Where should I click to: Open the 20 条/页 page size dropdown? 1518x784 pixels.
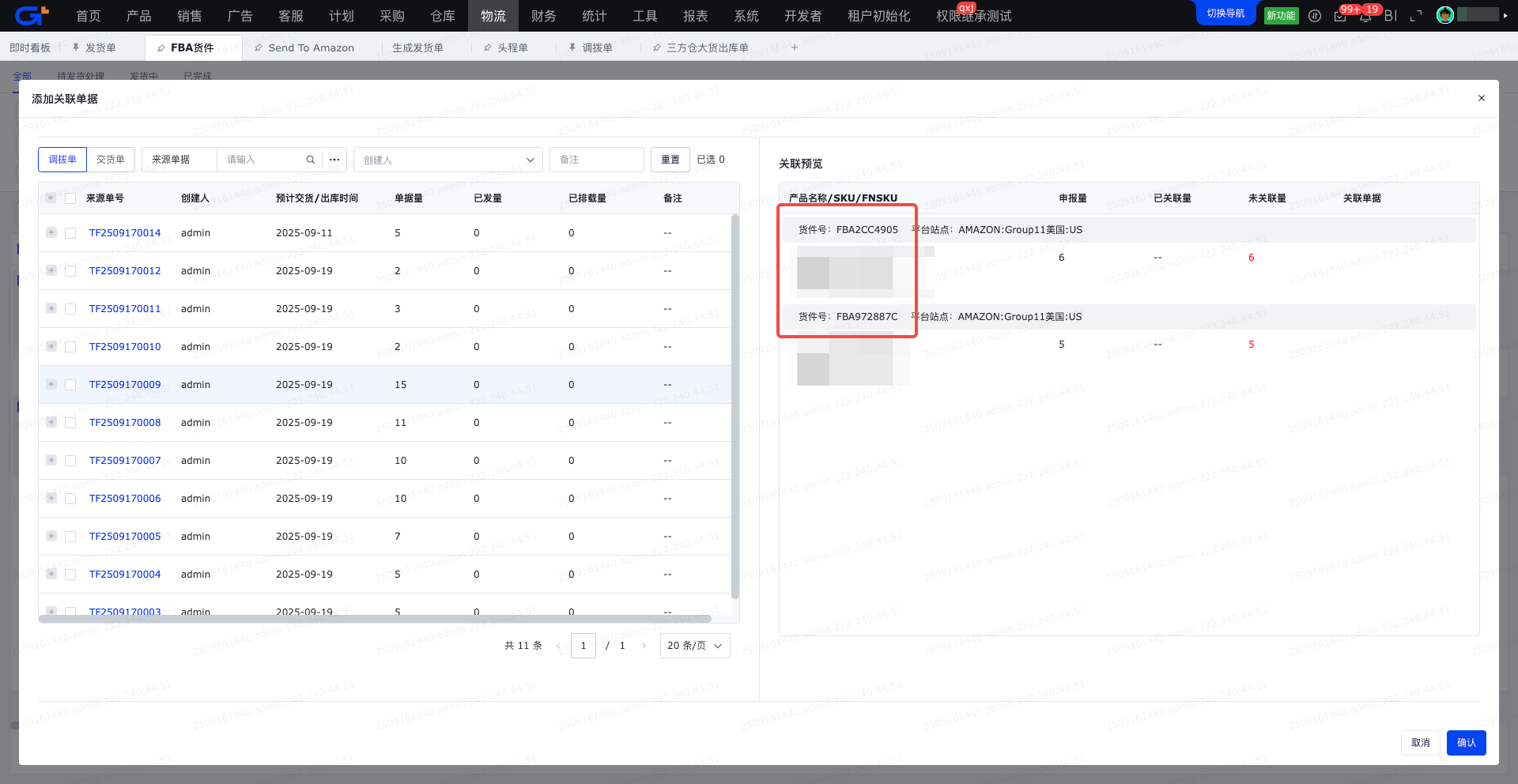tap(695, 646)
